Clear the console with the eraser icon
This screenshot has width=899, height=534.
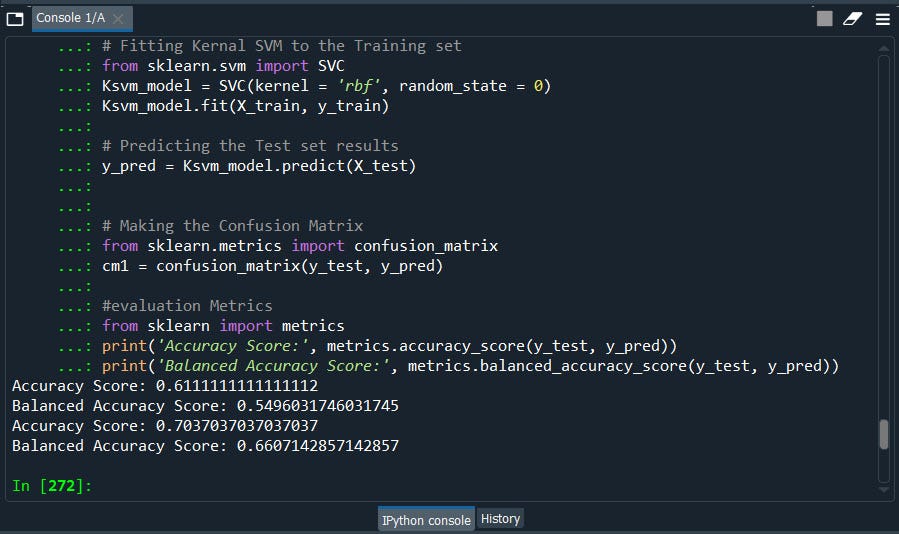tap(853, 19)
